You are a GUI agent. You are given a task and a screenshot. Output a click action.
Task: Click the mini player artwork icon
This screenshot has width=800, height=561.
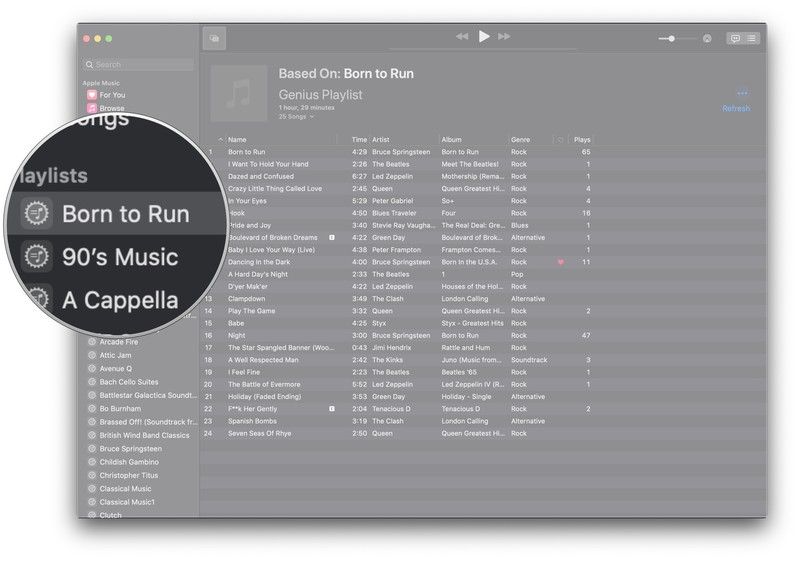pos(214,39)
